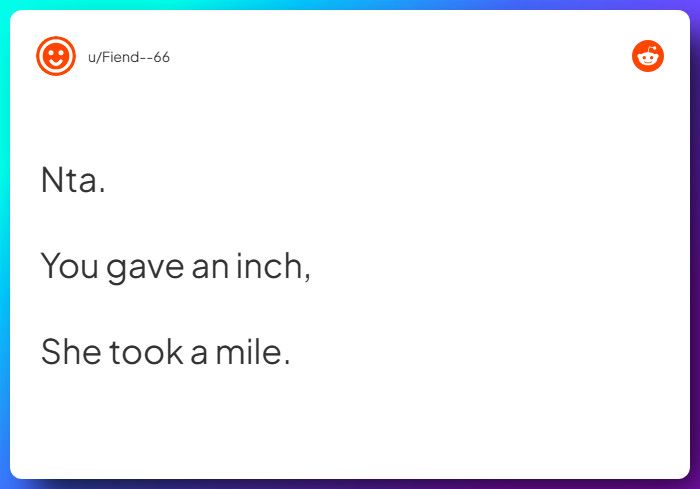Screen dimensions: 700x489
Task: Click the "Nta." text line
Action: 73,180
